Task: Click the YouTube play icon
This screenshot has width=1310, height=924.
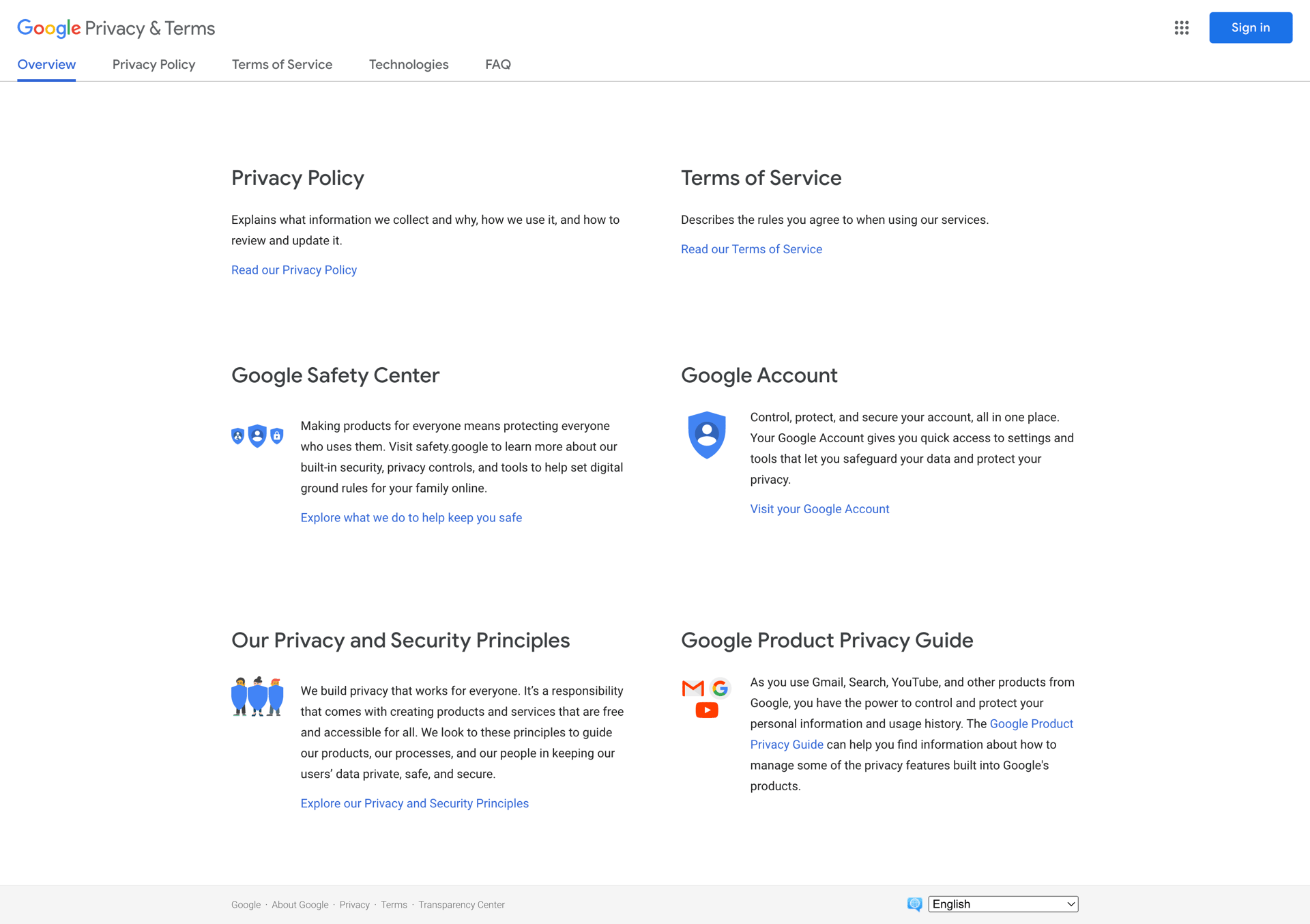Action: pos(707,710)
